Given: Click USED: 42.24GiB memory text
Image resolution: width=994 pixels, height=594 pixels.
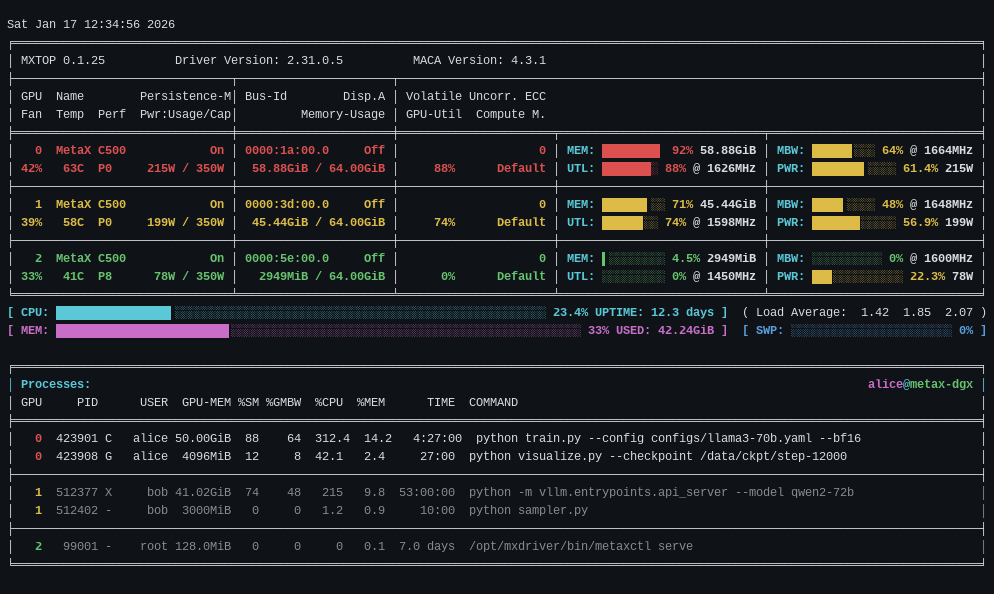Looking at the screenshot, I should [665, 330].
